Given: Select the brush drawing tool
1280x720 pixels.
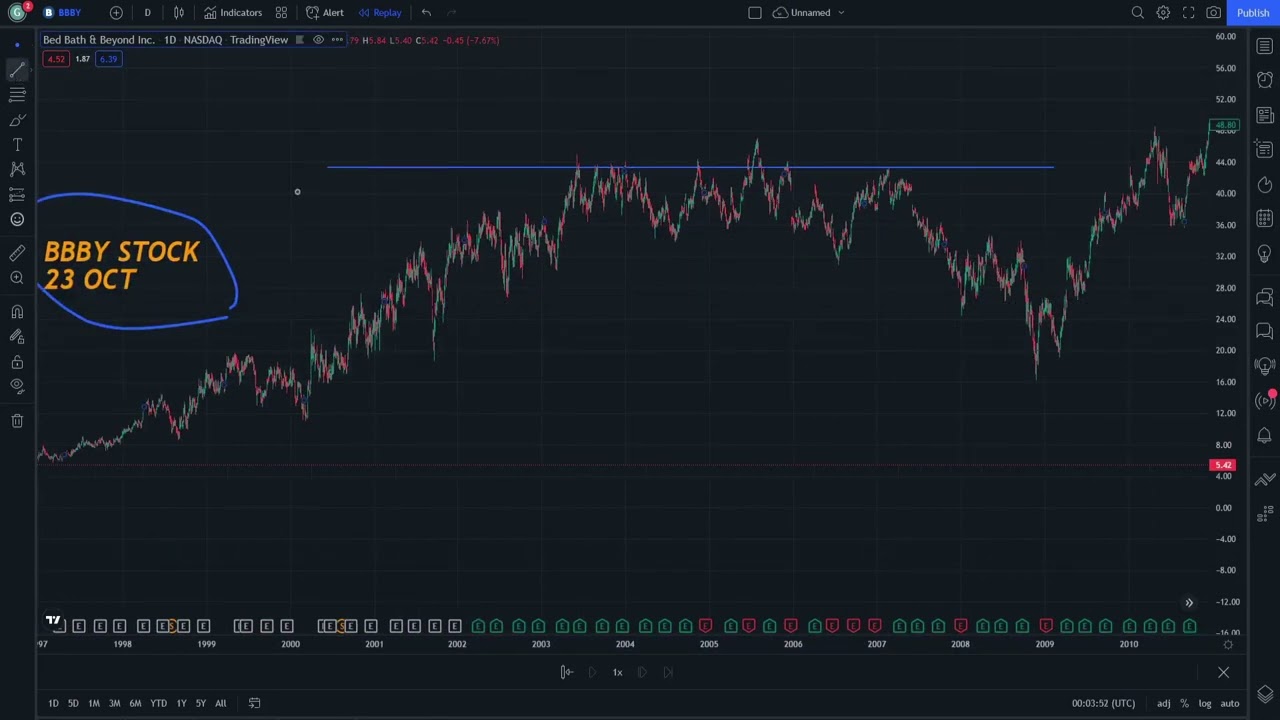Looking at the screenshot, I should pos(17,120).
